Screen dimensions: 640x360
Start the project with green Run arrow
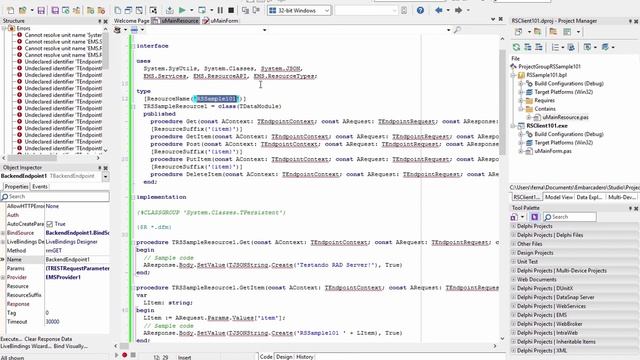[182, 10]
